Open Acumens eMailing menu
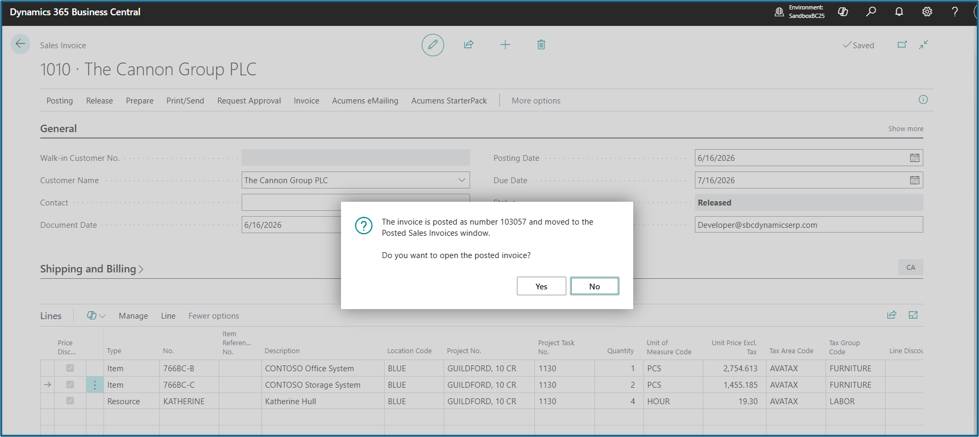Viewport: 979px width, 437px height. [365, 101]
